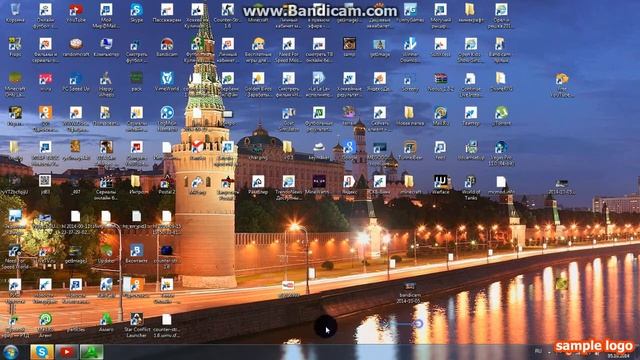Open the Need For Speed Most Wanted shortcut
640x360 pixels.
coord(288,49)
